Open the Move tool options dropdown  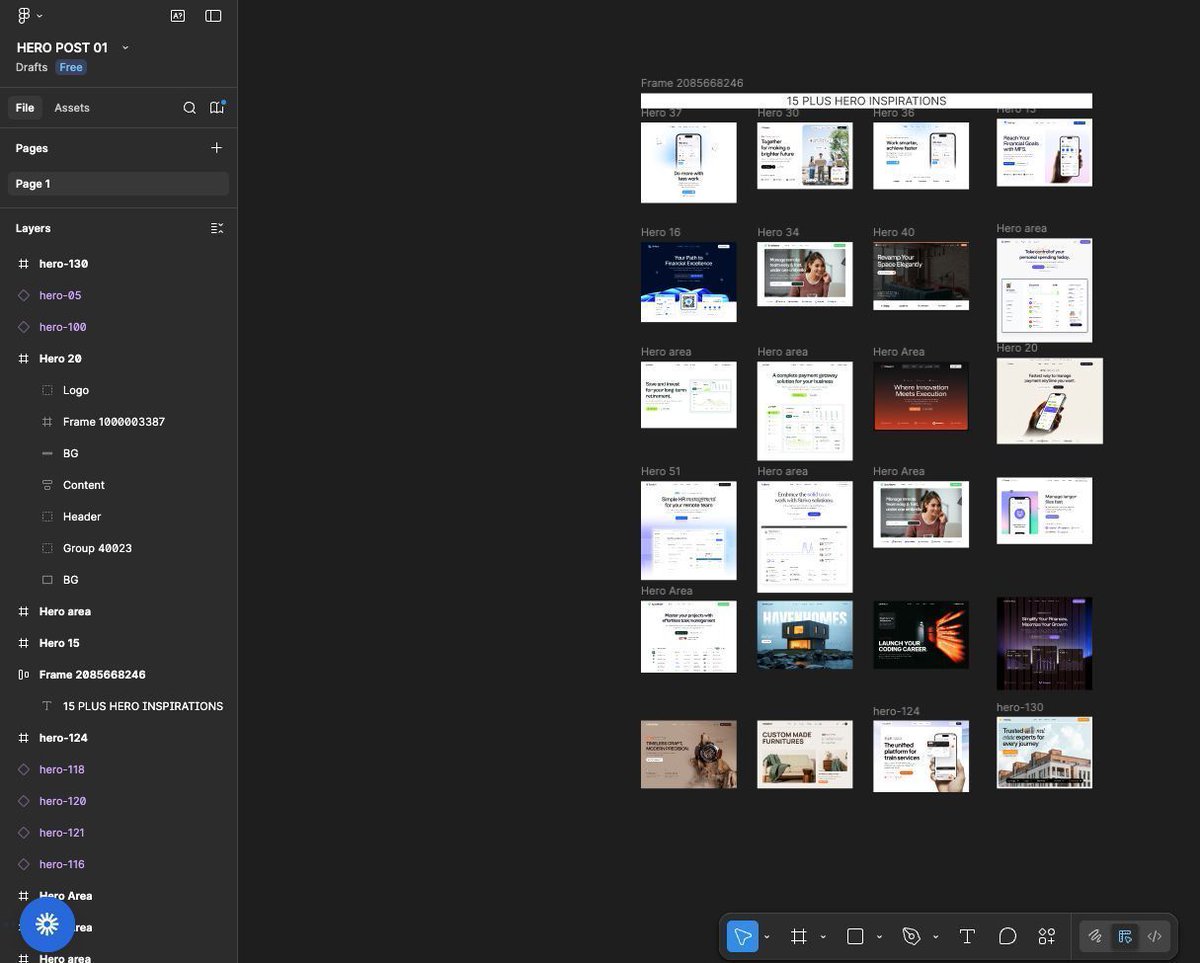tap(767, 937)
